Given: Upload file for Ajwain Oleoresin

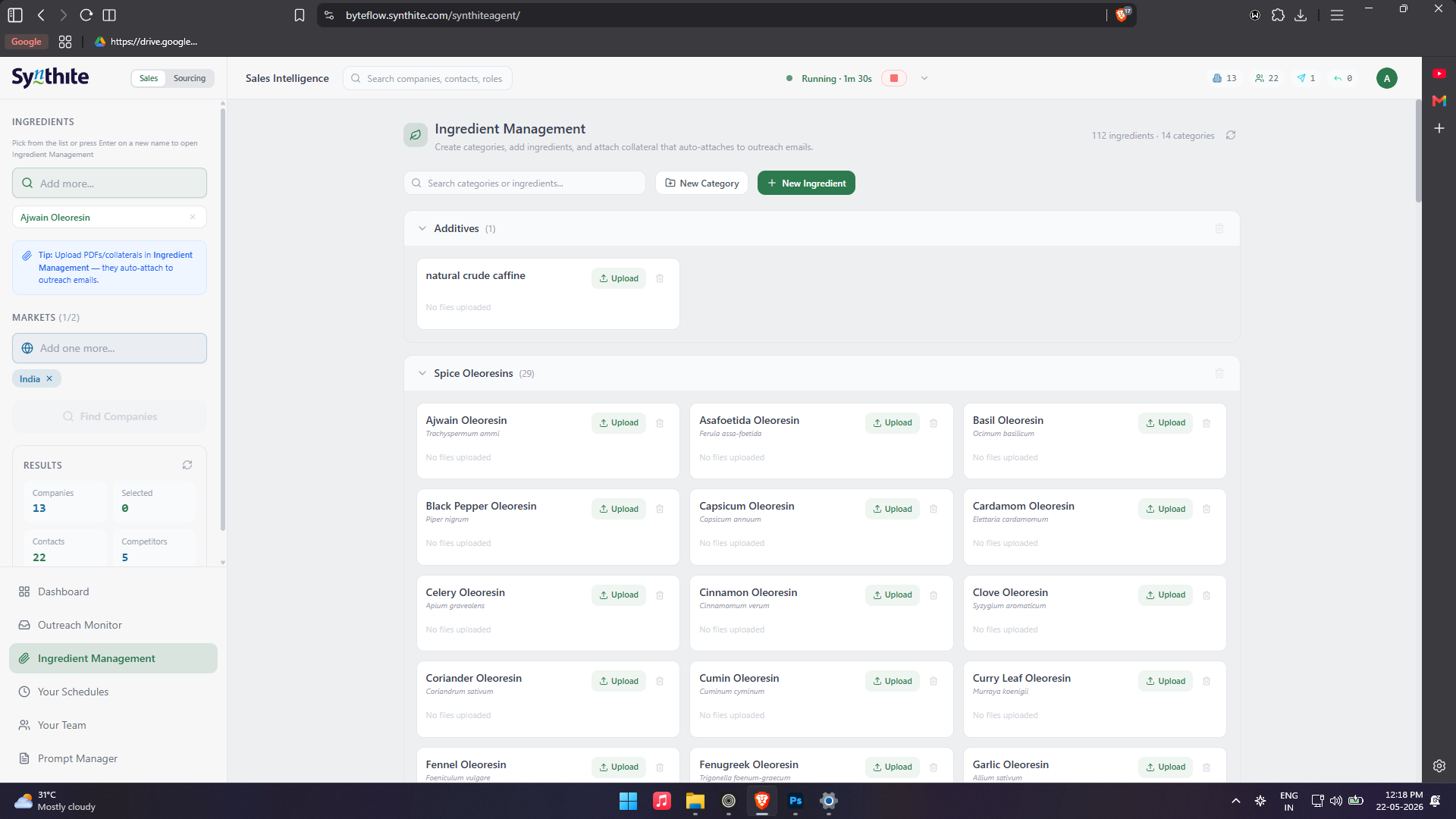Looking at the screenshot, I should [x=619, y=423].
